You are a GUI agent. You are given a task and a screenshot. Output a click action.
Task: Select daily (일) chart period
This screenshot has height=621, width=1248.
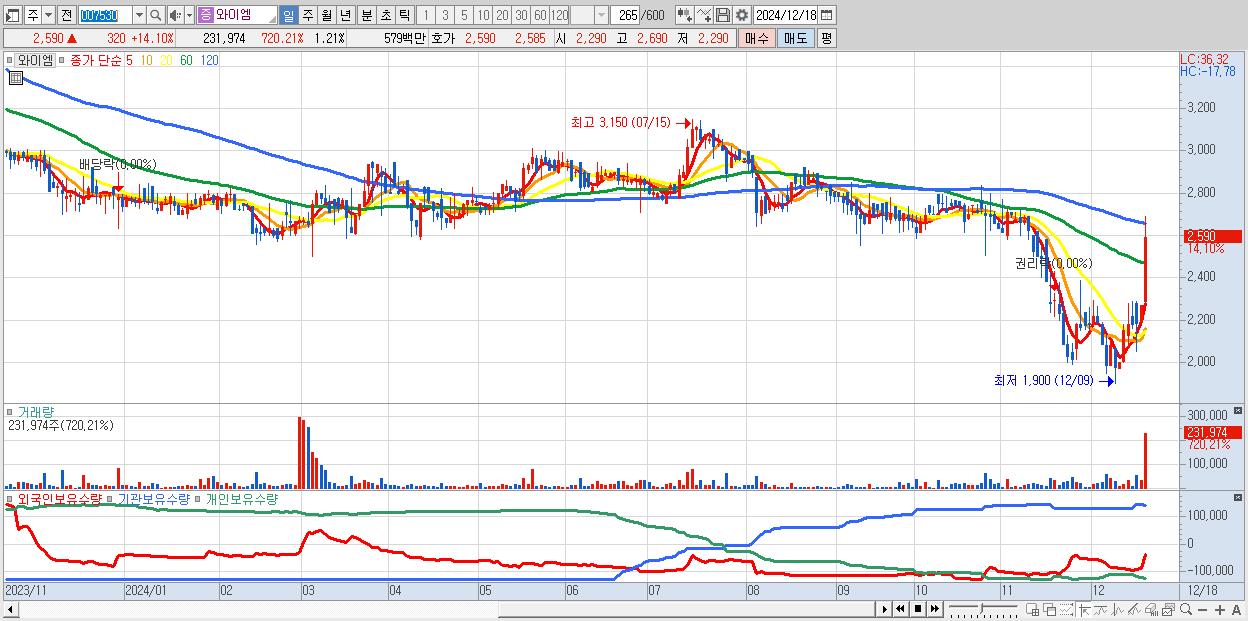point(288,15)
